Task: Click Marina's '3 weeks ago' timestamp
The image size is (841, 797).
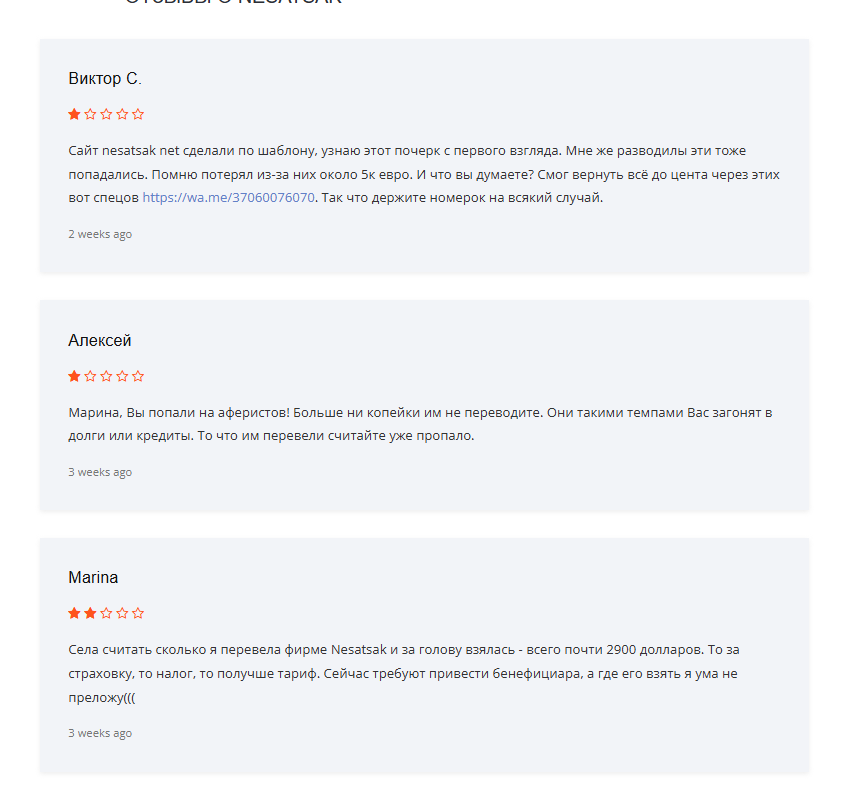Action: tap(100, 733)
